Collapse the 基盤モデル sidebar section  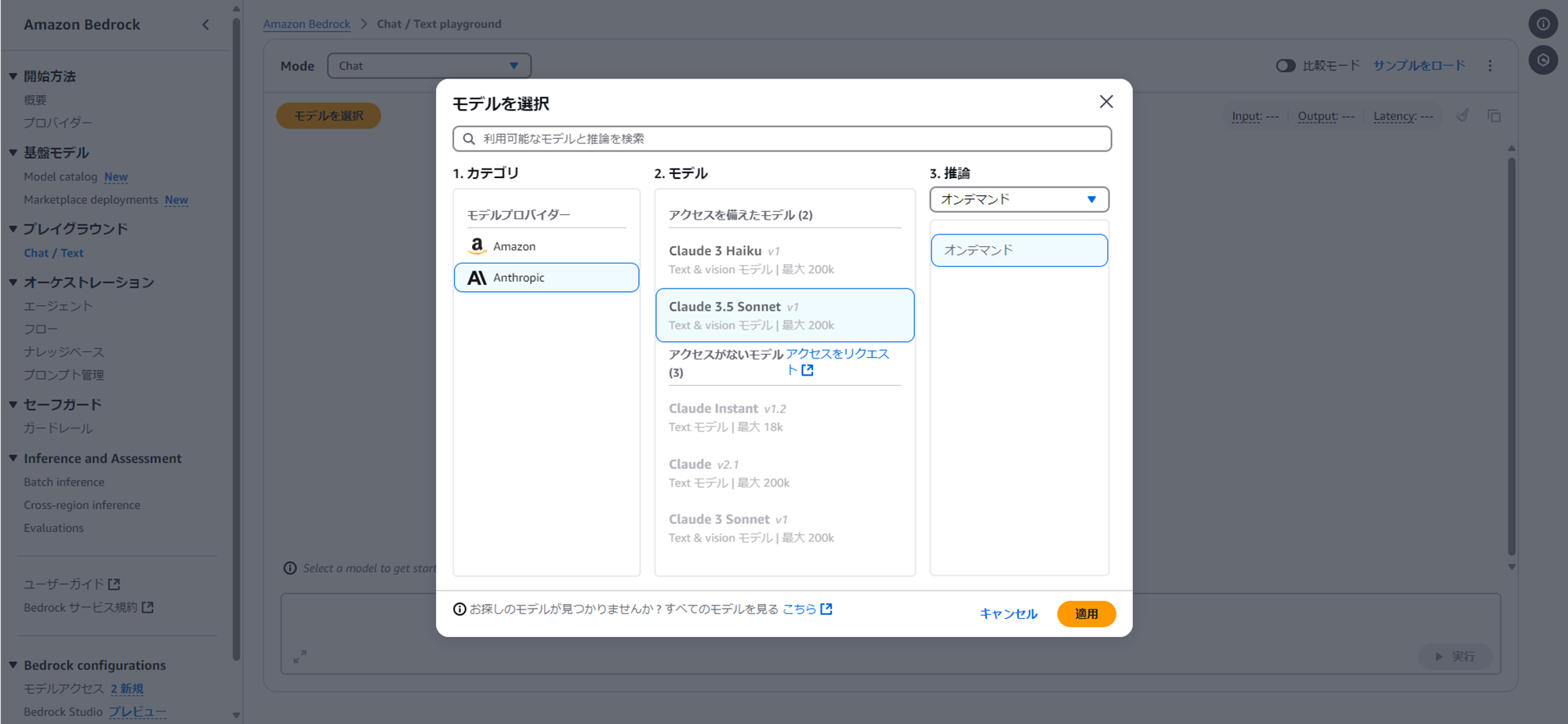coord(13,152)
